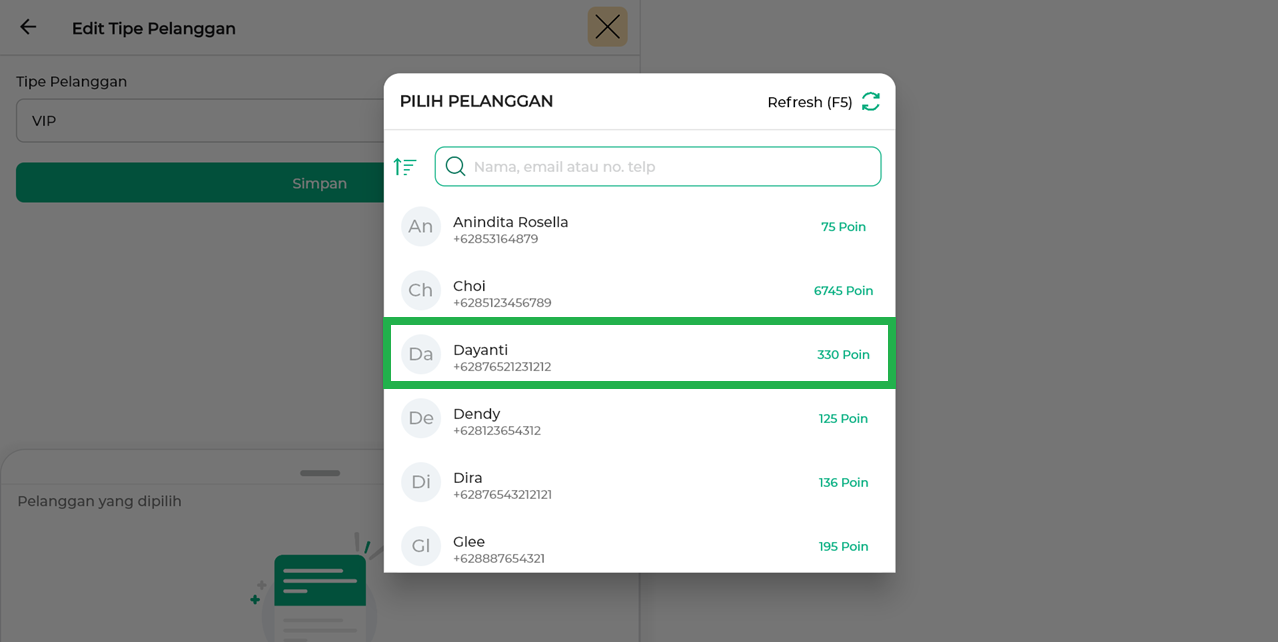This screenshot has height=644, width=1278.
Task: Click the magnifier search icon
Action: click(455, 167)
